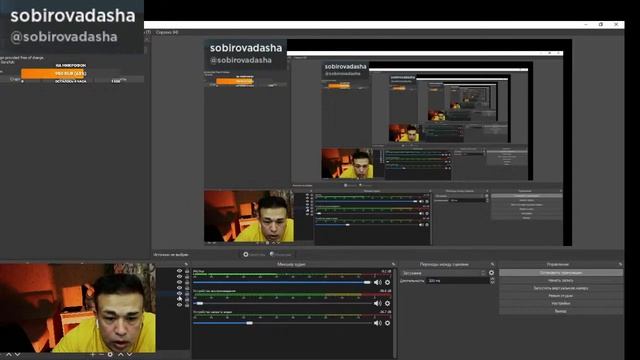Open the settings button in controls
This screenshot has width=640, height=360.
click(x=561, y=303)
